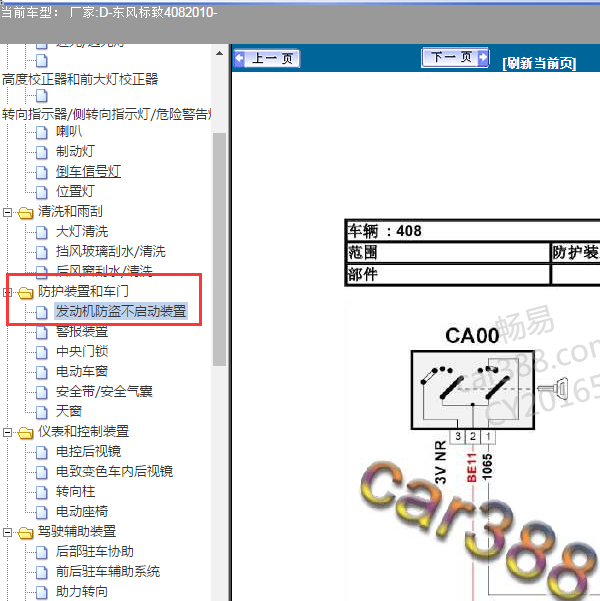
Task: Click the 3V NR connector label
Action: [441, 462]
